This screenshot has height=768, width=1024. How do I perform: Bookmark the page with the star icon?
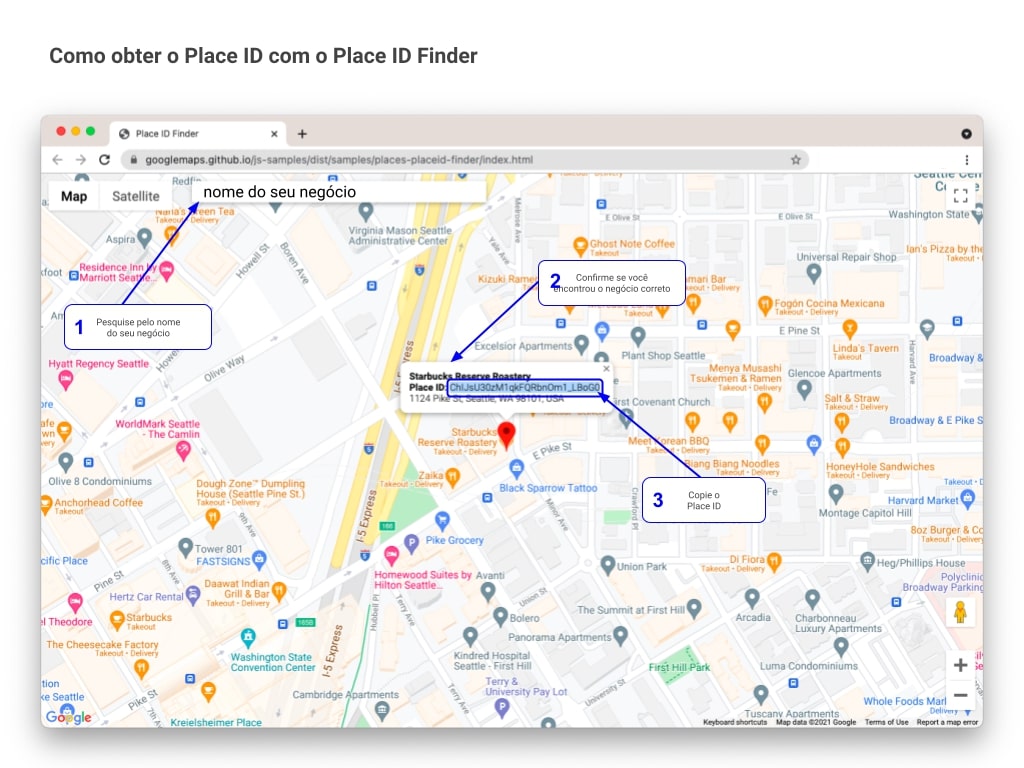click(x=795, y=159)
